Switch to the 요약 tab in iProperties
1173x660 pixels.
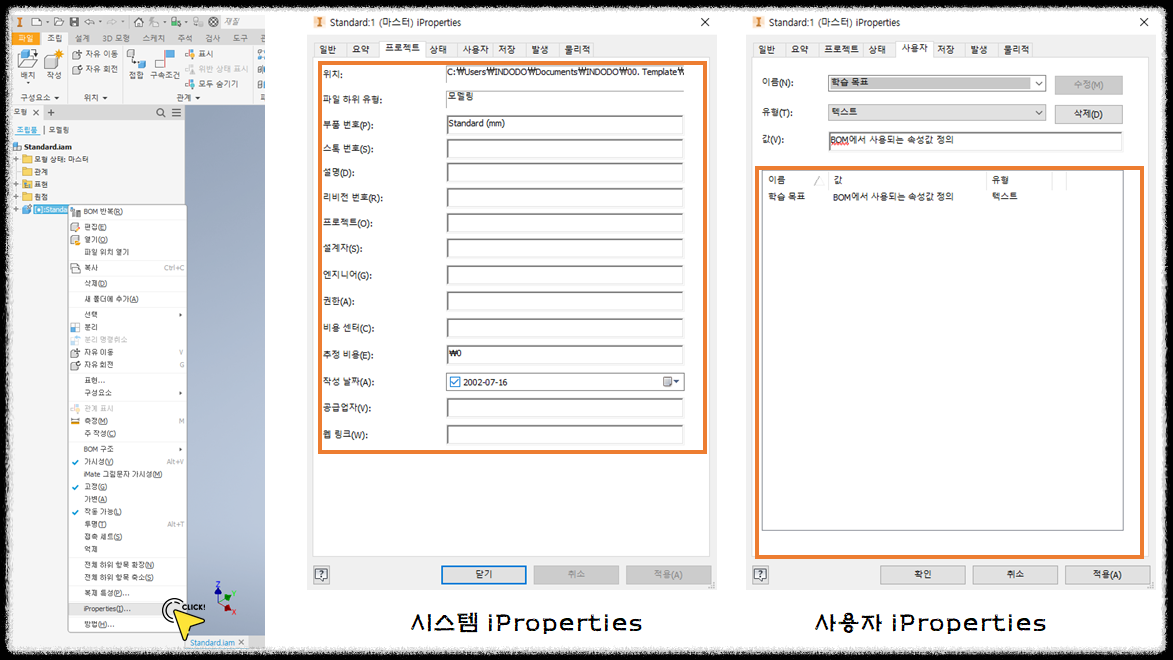(362, 47)
